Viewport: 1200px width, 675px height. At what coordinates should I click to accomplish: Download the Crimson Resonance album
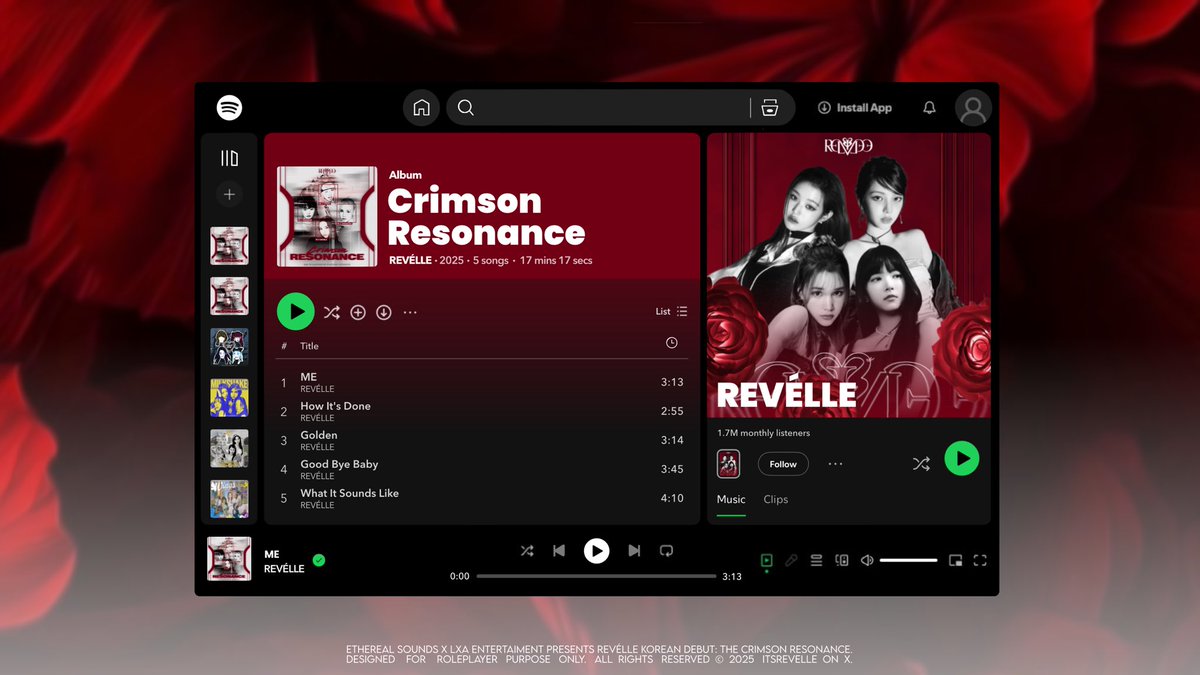coord(383,312)
